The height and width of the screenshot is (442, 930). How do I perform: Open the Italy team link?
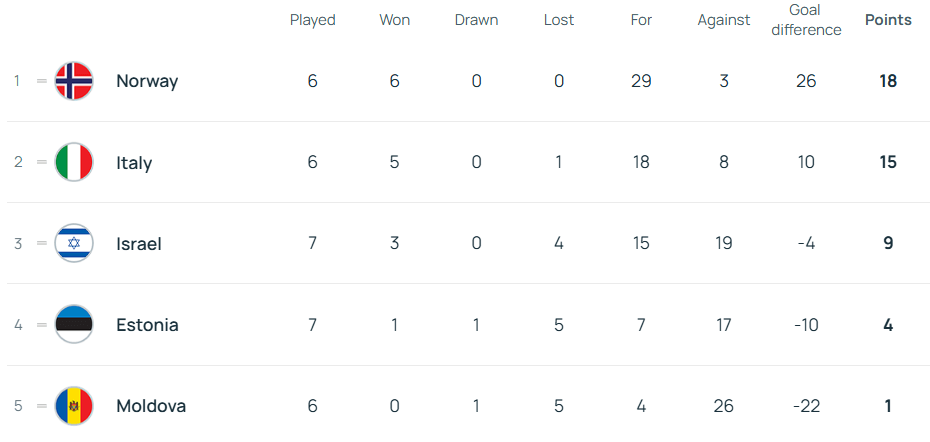tap(134, 162)
